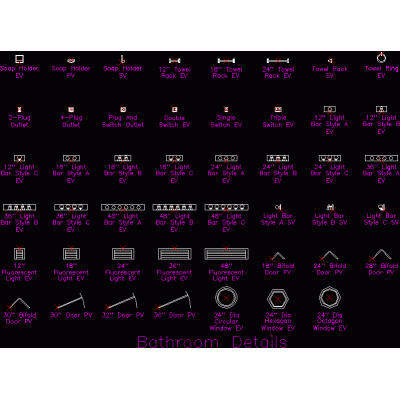400x400 pixels.
Task: Select the 24" Dia Octagon Window symbol
Action: click(x=329, y=298)
